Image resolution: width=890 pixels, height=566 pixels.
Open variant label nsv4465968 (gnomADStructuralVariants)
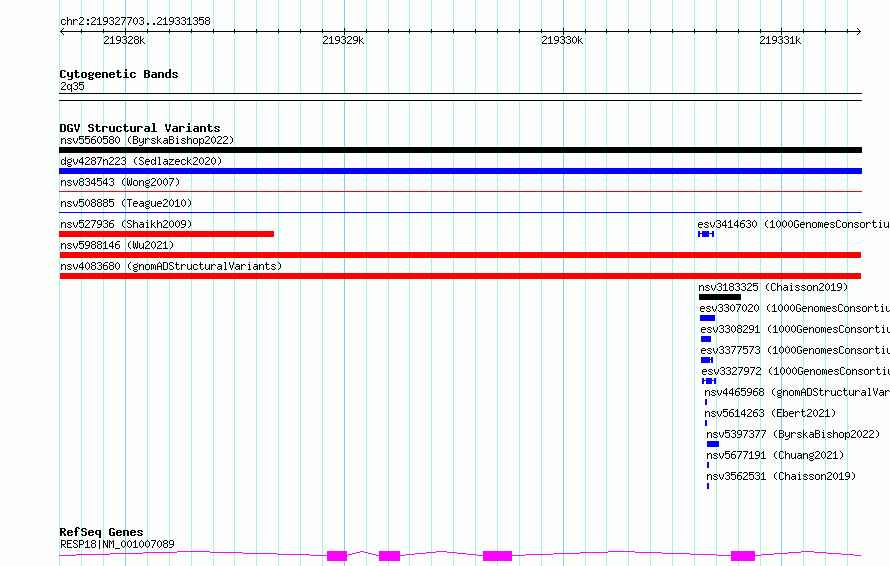797,392
